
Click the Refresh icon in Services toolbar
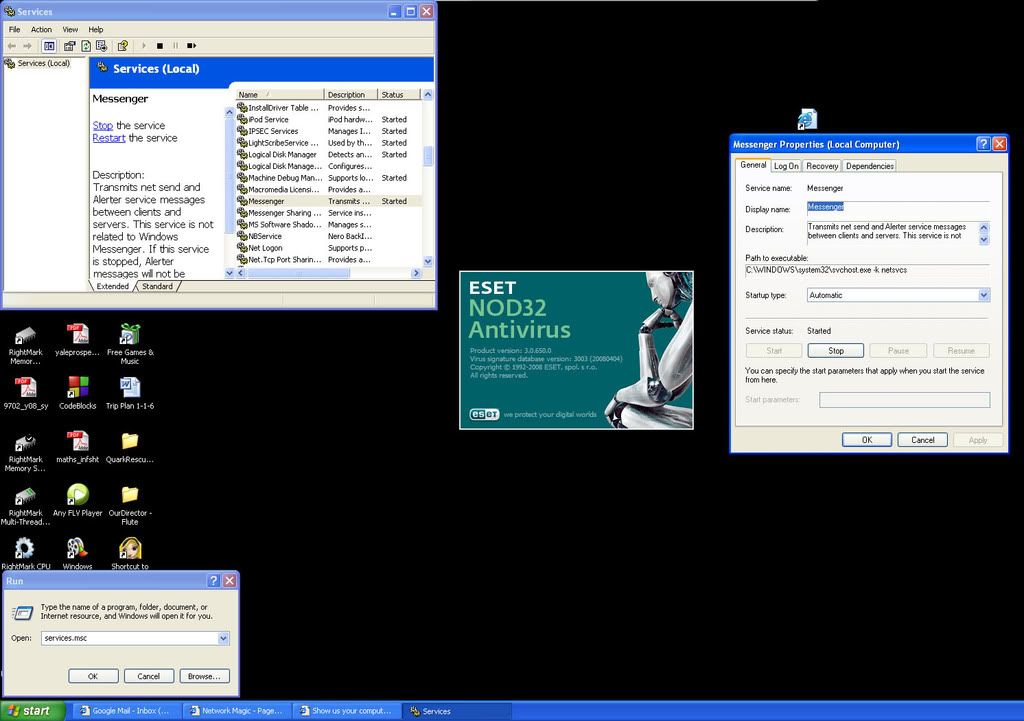(x=86, y=45)
